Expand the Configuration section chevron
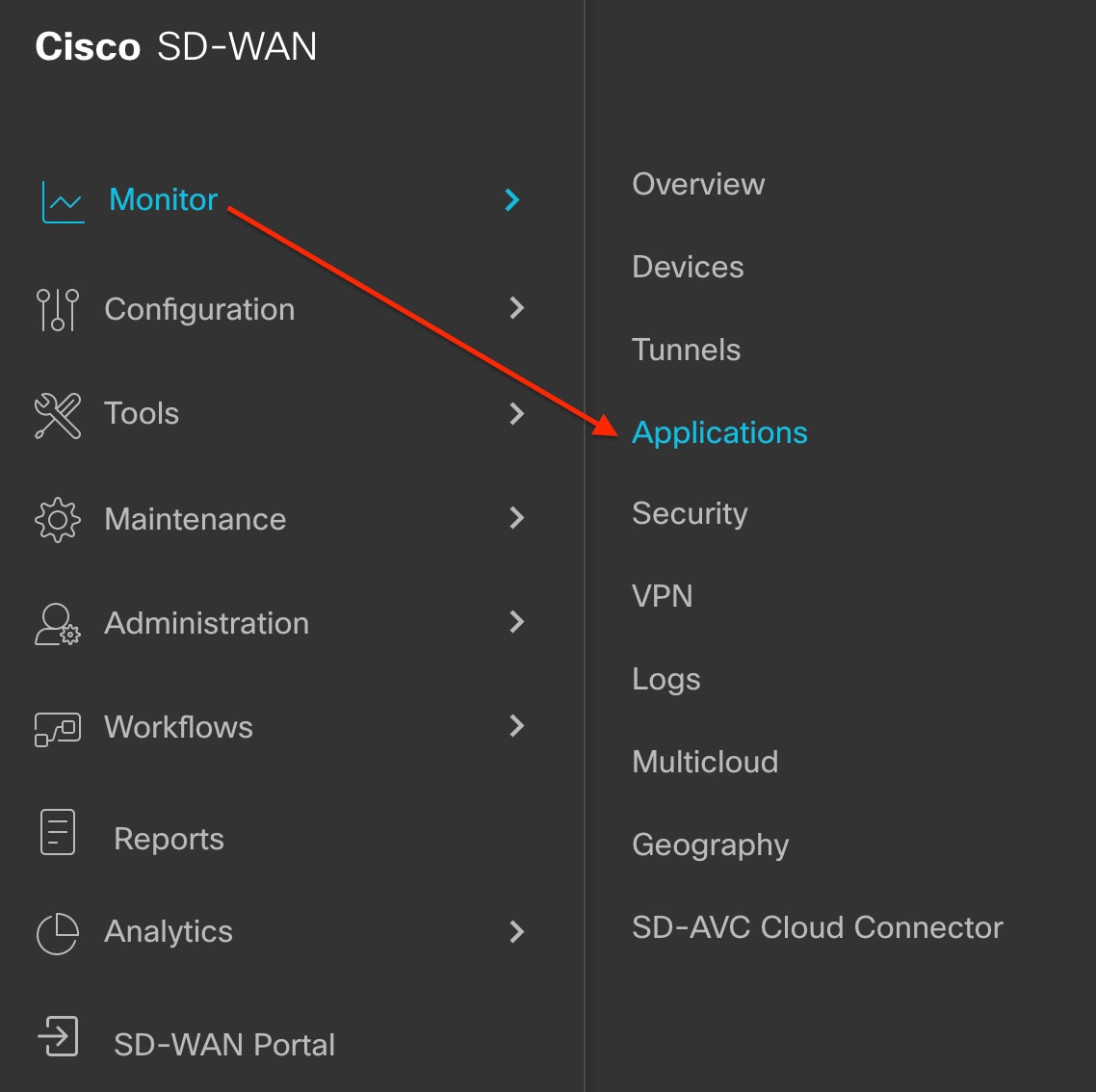 click(517, 309)
